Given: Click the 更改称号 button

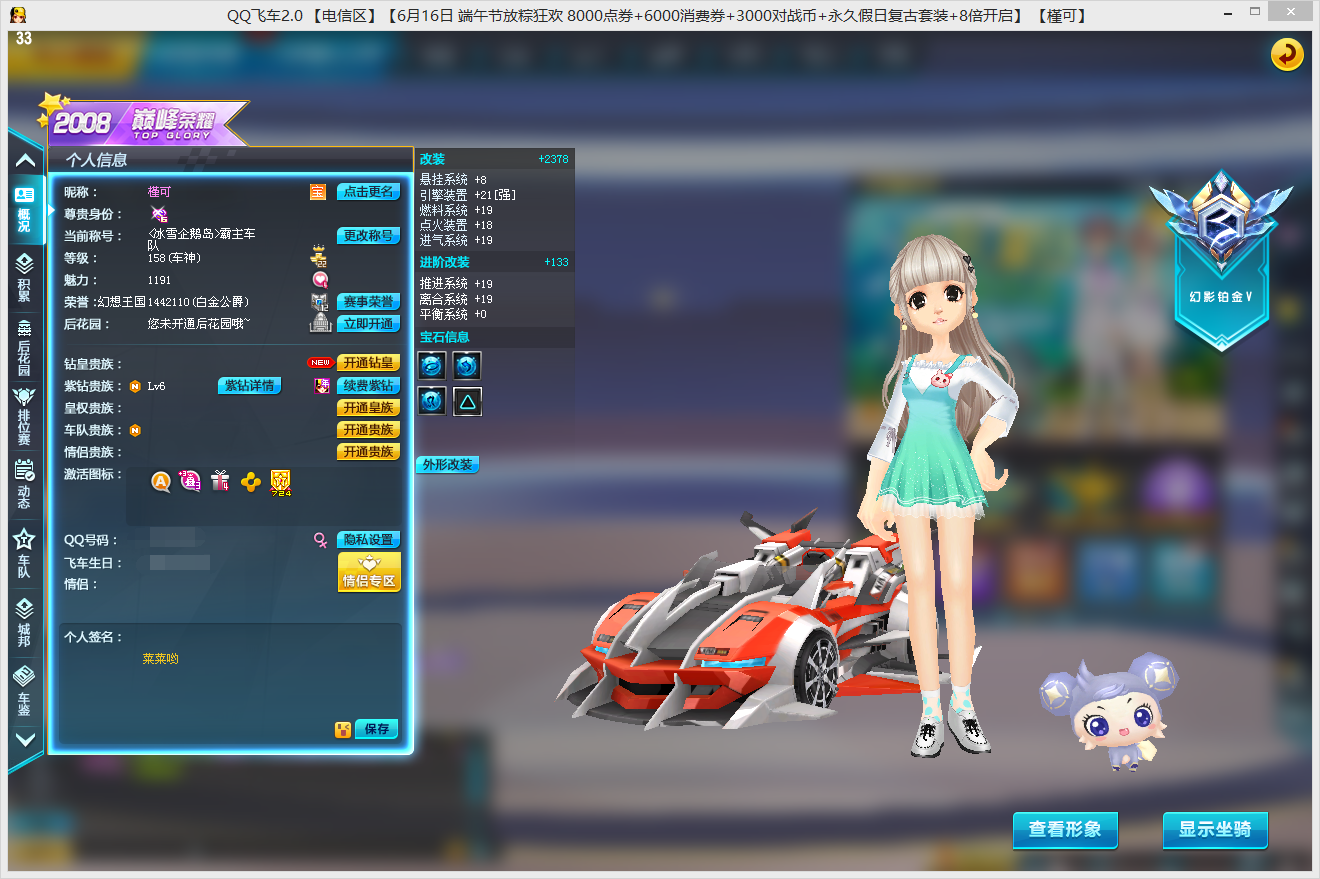Looking at the screenshot, I should [x=368, y=236].
